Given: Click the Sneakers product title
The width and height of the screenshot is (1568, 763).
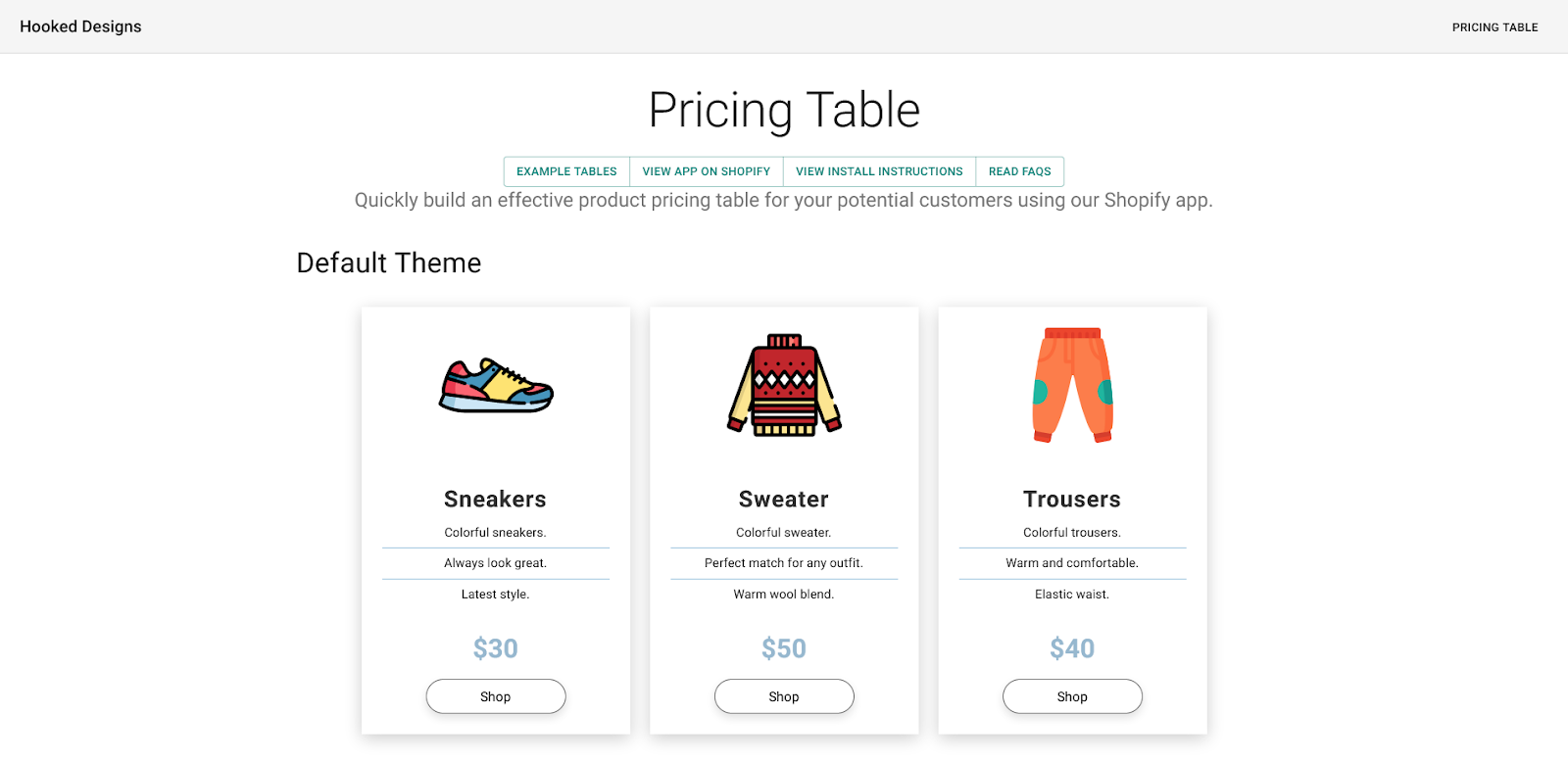Looking at the screenshot, I should pos(495,500).
